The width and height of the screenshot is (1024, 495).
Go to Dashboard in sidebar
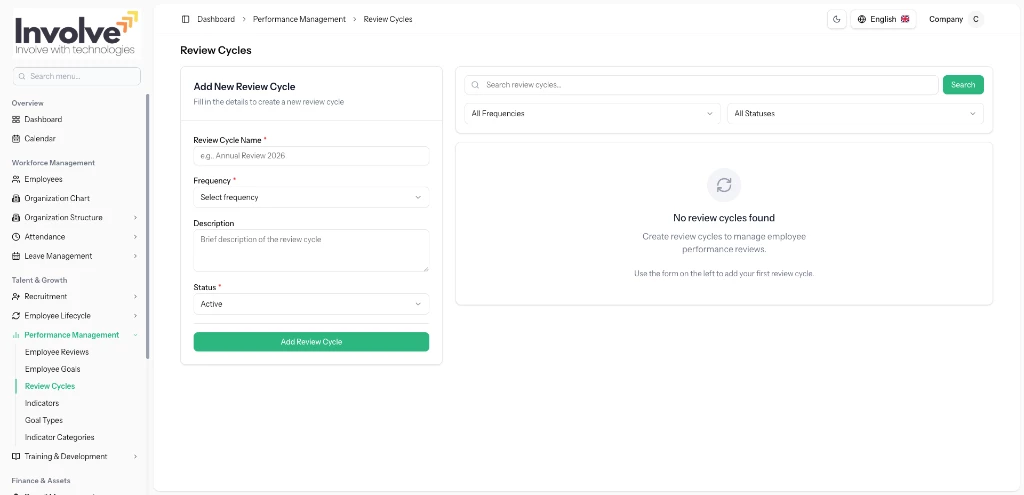[x=43, y=120]
